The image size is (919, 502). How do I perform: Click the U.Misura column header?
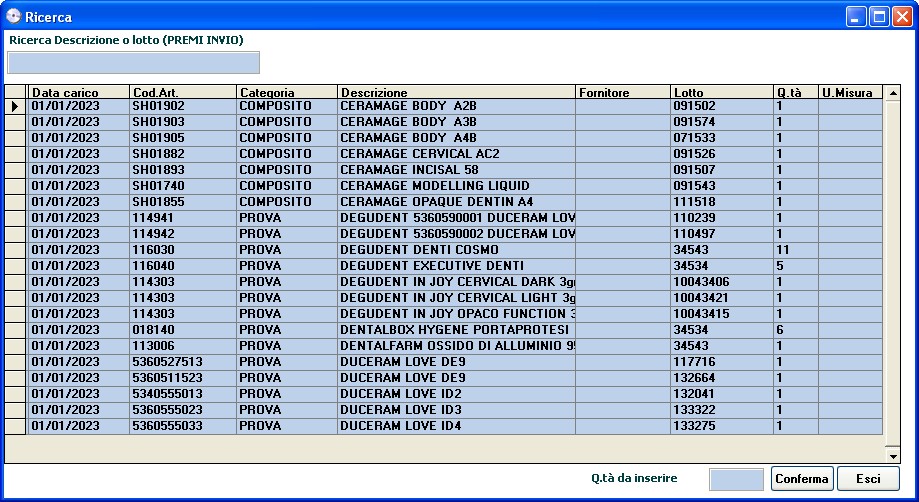tap(850, 92)
